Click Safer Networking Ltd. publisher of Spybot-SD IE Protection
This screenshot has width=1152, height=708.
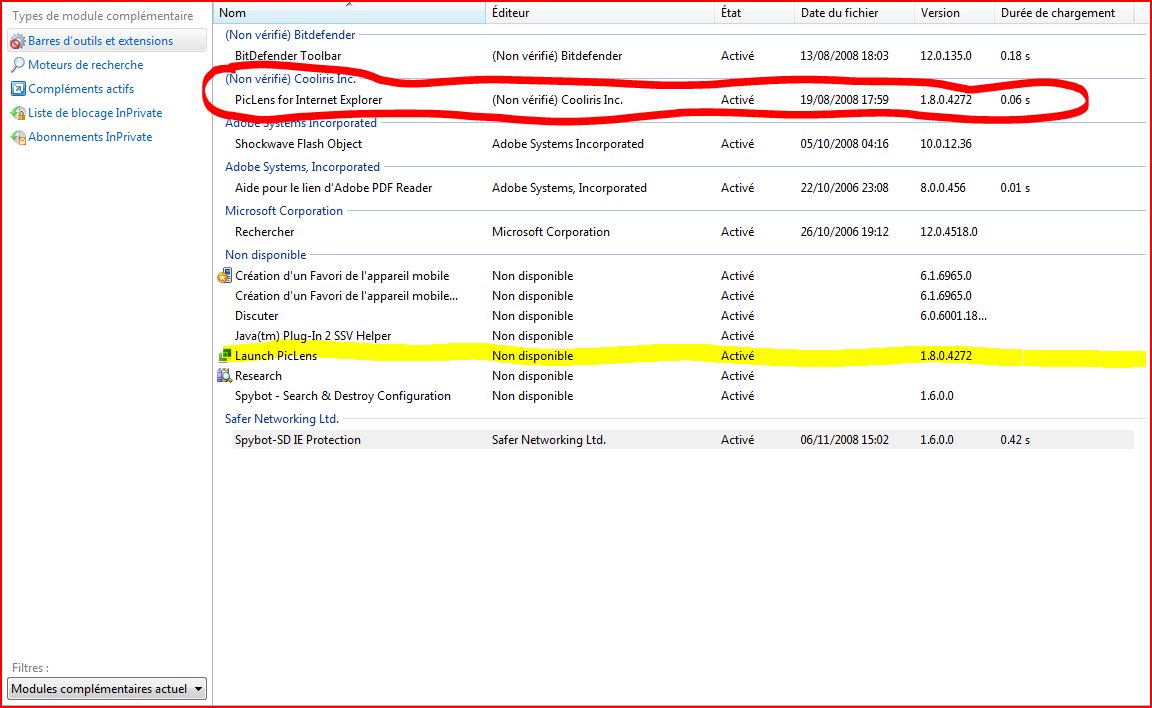pyautogui.click(x=549, y=440)
